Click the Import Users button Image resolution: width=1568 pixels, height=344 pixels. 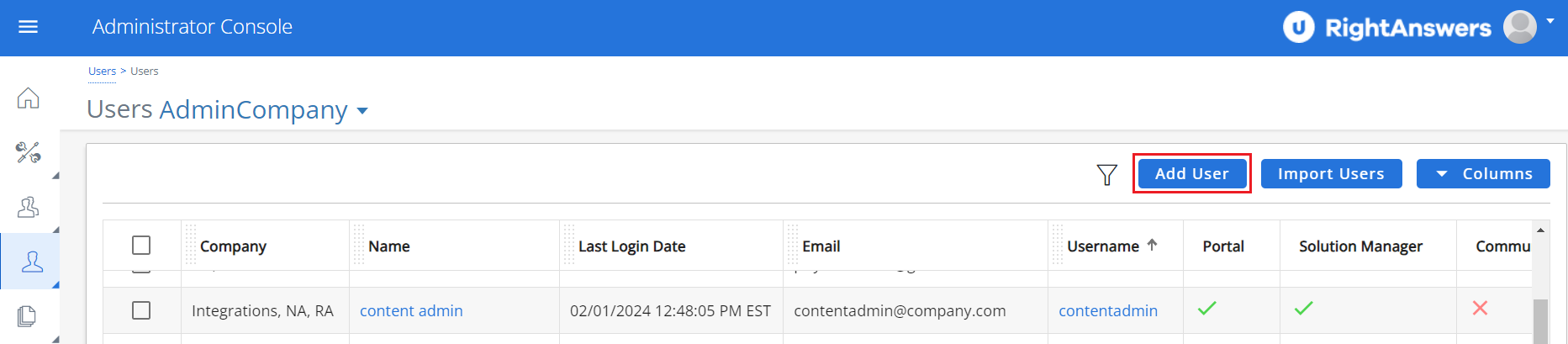point(1331,174)
